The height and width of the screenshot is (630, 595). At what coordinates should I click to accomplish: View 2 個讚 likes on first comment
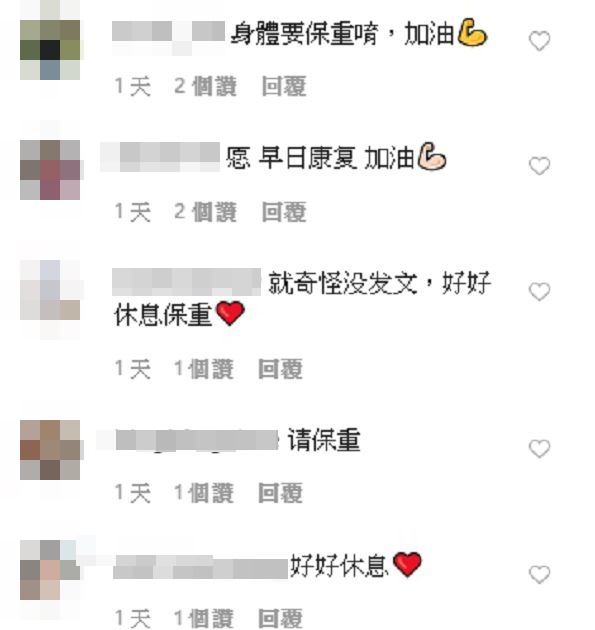pyautogui.click(x=205, y=86)
